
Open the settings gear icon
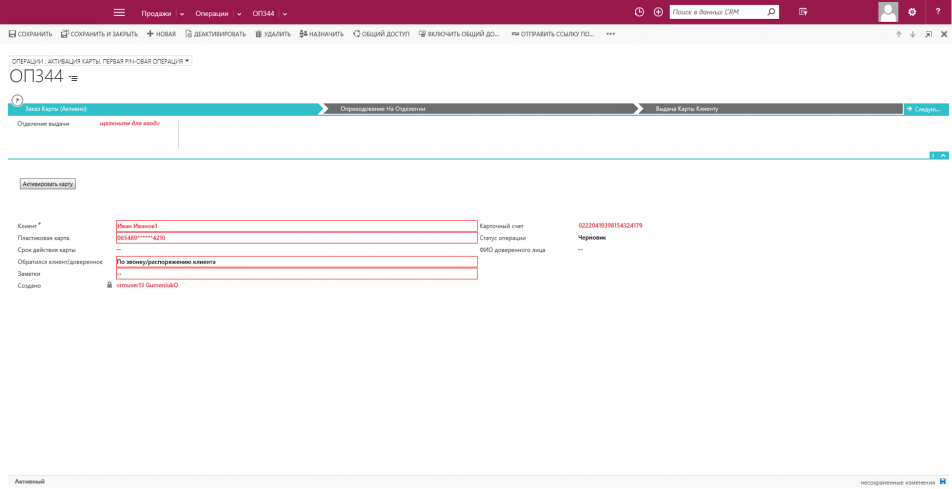click(x=912, y=12)
